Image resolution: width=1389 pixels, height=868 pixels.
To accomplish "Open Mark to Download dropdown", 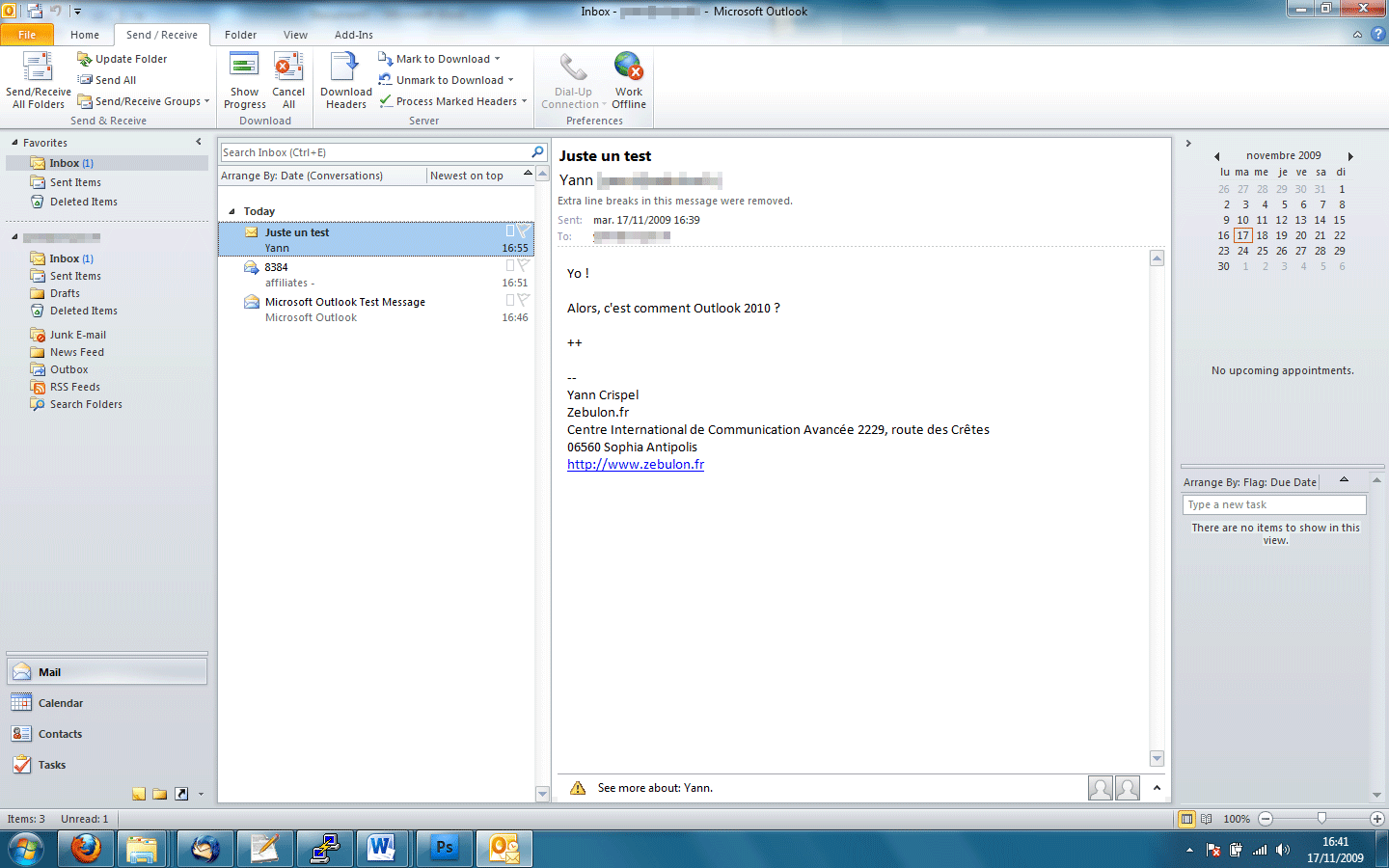I will [x=498, y=59].
